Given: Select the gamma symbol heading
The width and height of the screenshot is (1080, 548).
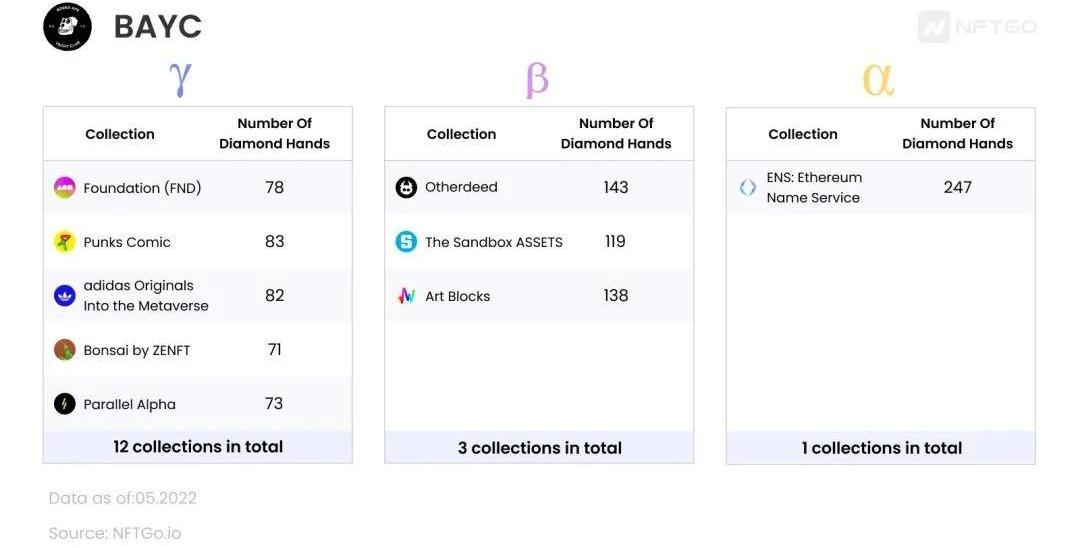Looking at the screenshot, I should point(180,79).
